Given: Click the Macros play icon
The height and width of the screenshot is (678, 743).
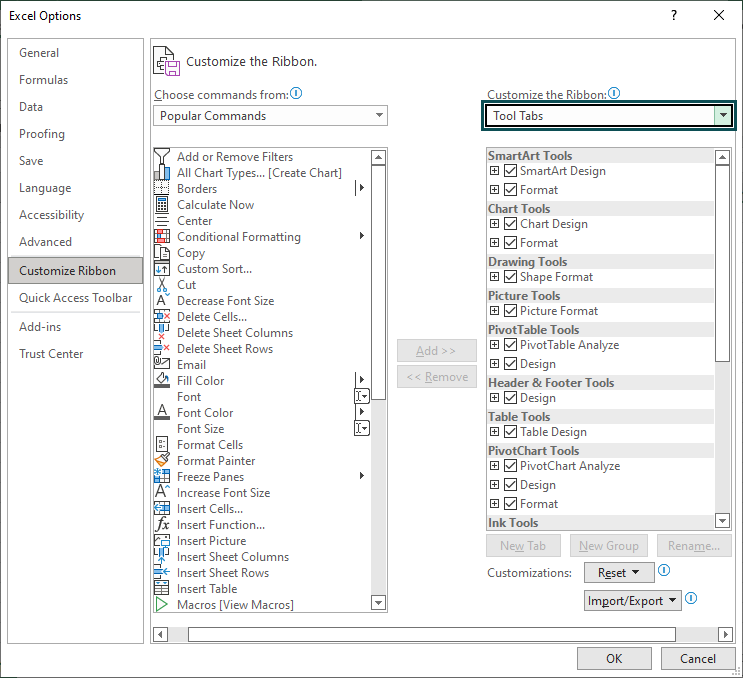Looking at the screenshot, I should (162, 605).
